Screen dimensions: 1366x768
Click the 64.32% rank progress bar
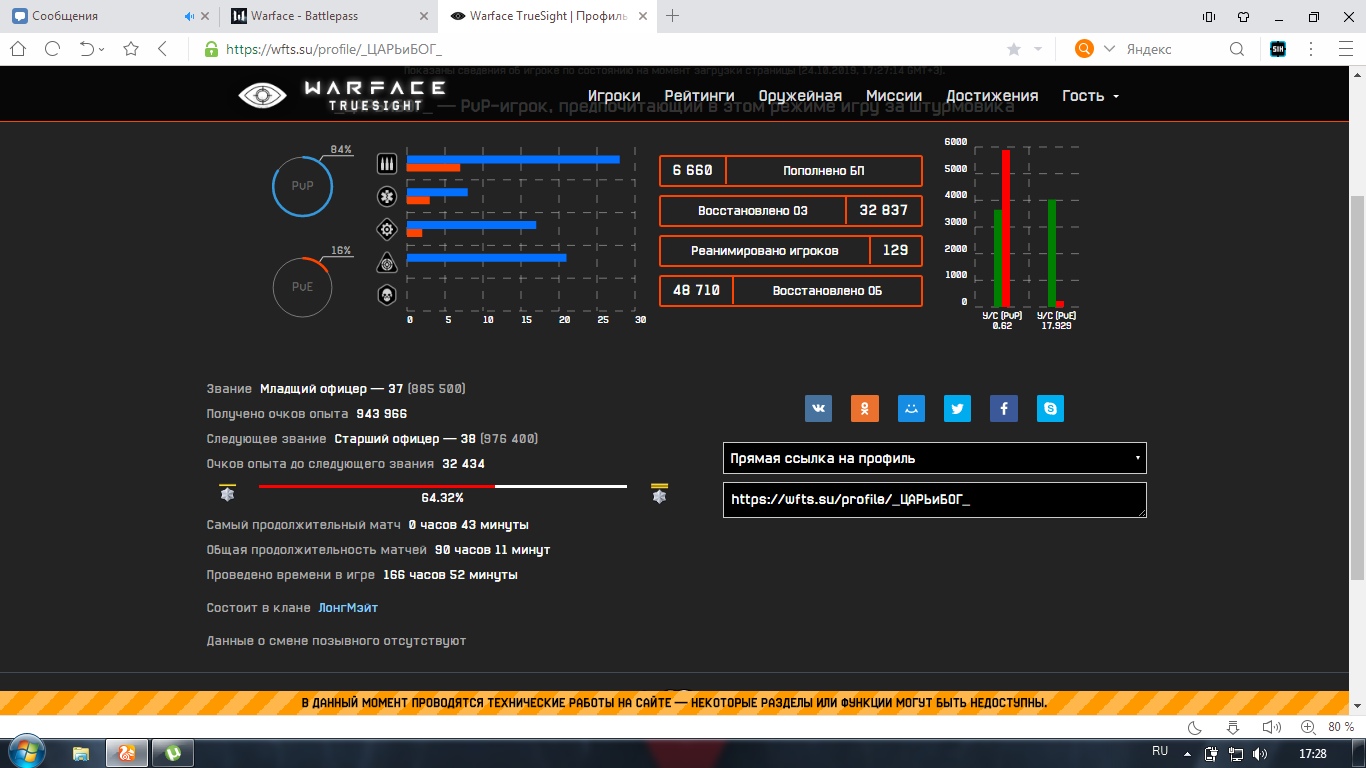(x=443, y=487)
